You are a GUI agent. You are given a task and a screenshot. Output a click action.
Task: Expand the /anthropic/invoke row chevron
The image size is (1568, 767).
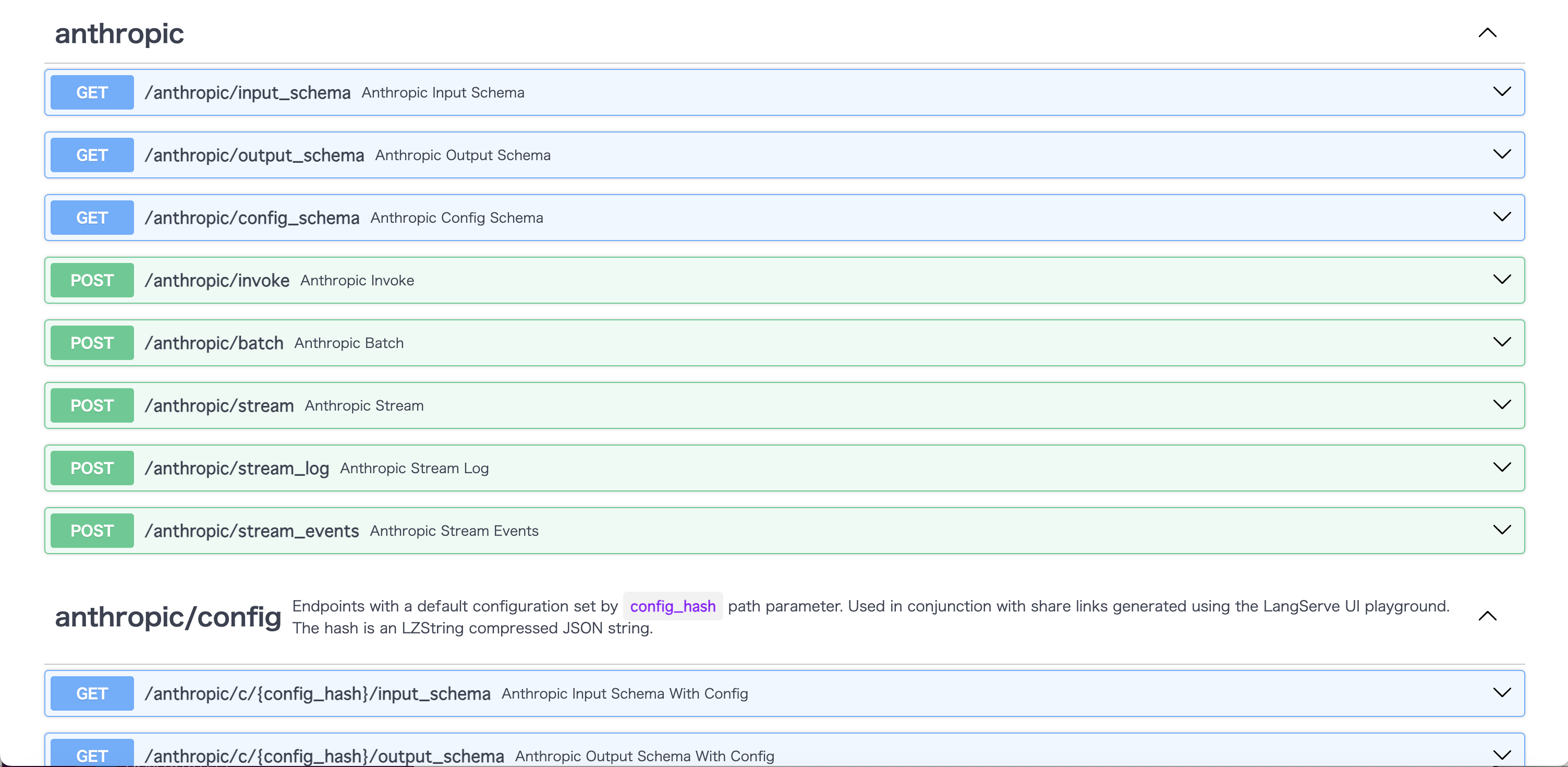(x=1502, y=280)
